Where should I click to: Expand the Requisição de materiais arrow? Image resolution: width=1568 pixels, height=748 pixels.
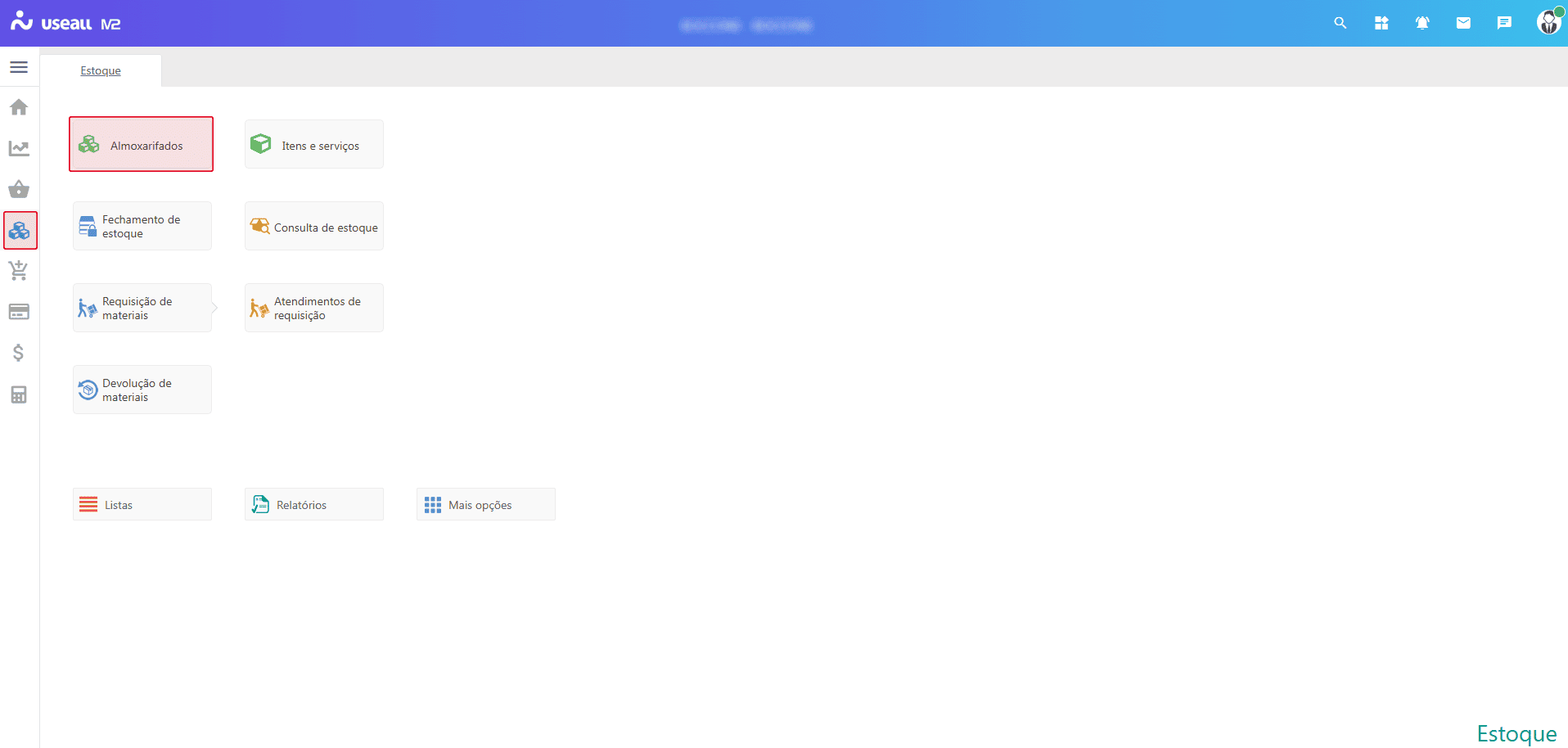pos(214,308)
